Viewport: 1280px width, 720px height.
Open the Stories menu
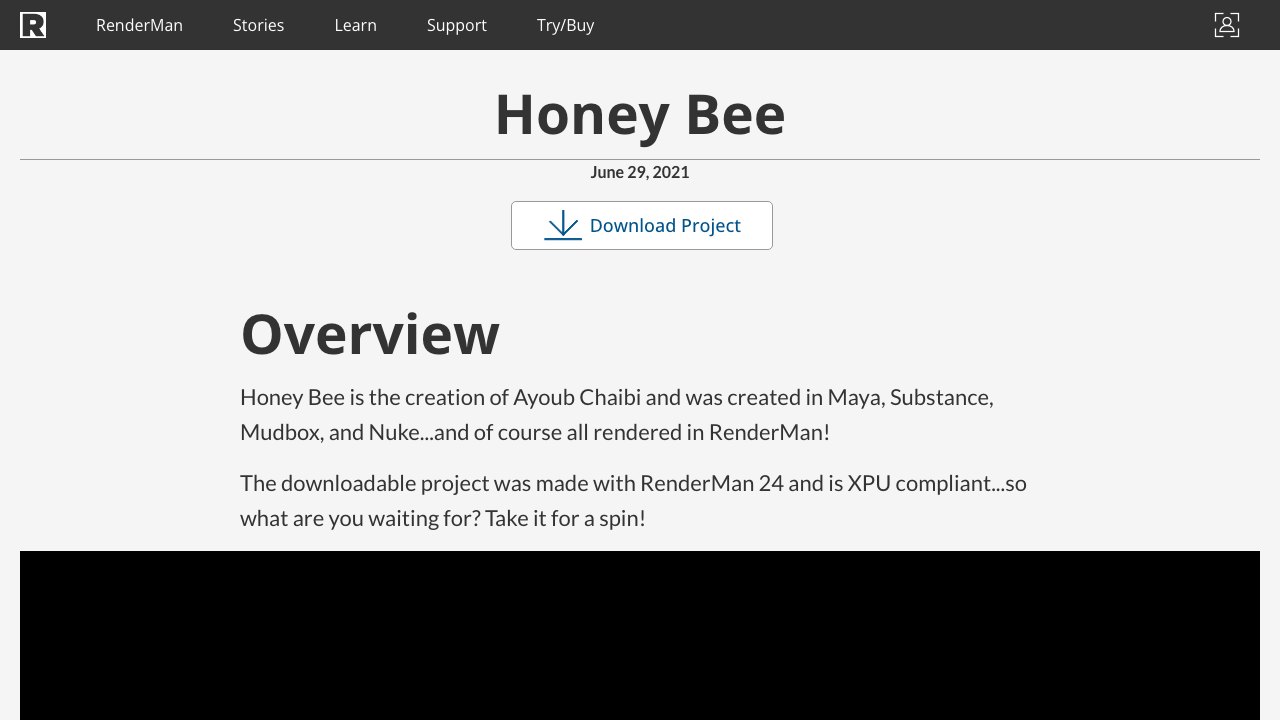[x=258, y=25]
